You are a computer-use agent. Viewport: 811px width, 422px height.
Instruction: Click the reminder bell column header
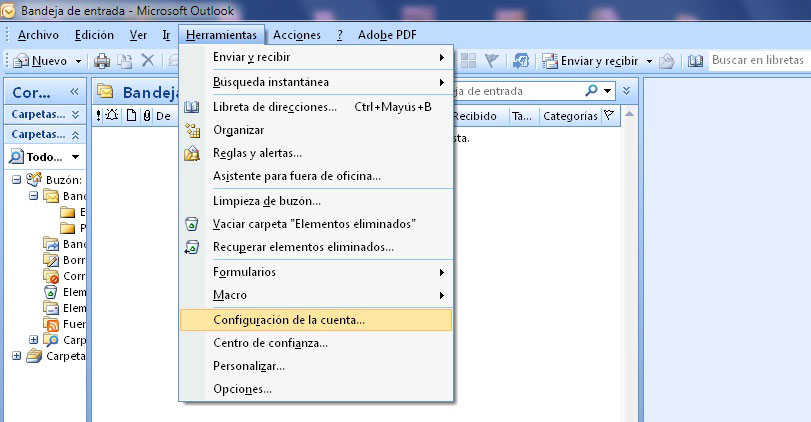112,115
